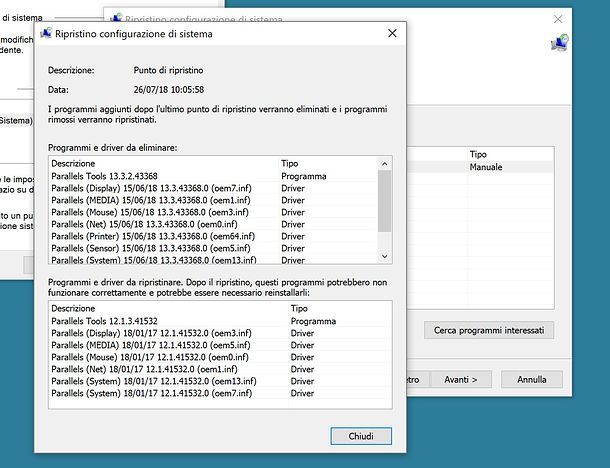
Task: Click the scrollbar thumb in eliminare list
Action: tap(385, 201)
